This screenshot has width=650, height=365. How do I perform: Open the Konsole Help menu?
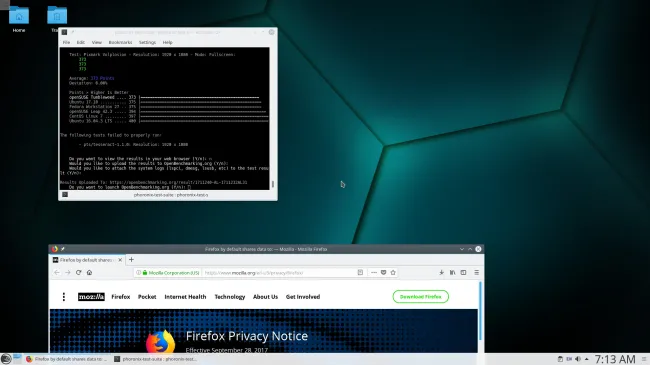pos(167,42)
